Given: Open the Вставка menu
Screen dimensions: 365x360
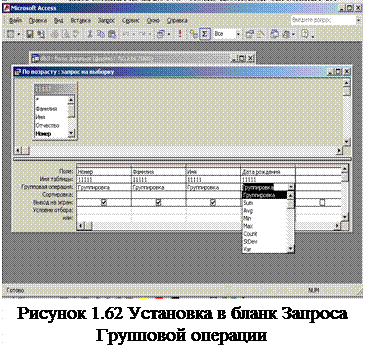Looking at the screenshot, I should click(x=80, y=20).
